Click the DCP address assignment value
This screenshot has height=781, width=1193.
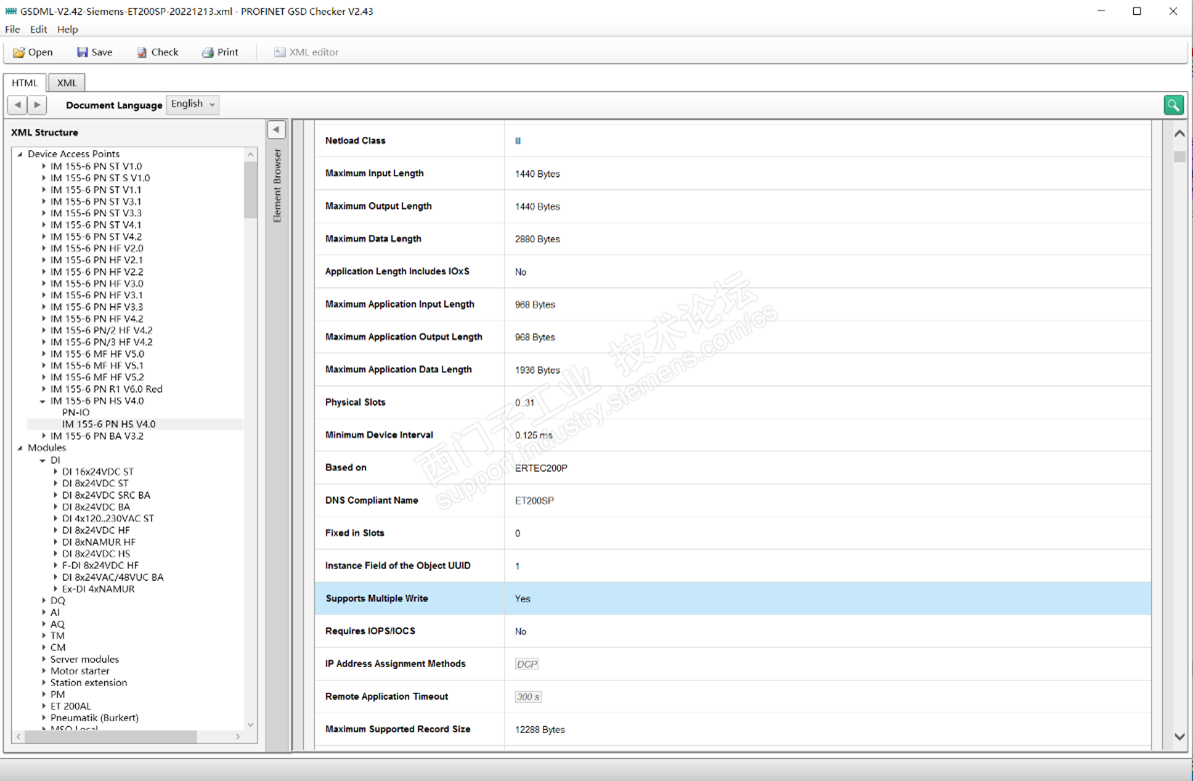tap(527, 665)
